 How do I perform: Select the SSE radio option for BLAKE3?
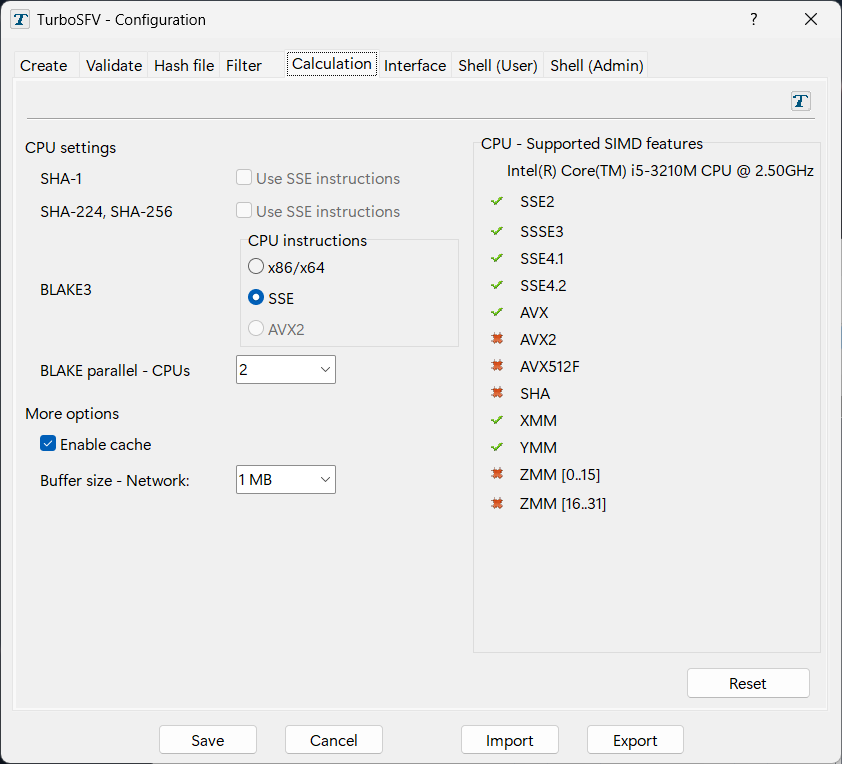pos(256,298)
